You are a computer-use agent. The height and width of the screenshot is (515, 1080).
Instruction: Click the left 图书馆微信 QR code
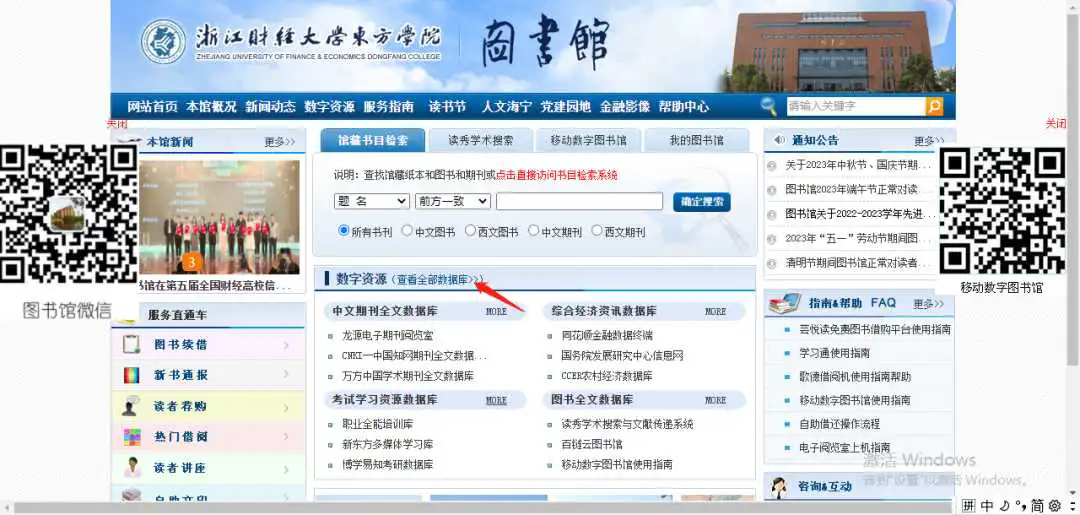(68, 213)
